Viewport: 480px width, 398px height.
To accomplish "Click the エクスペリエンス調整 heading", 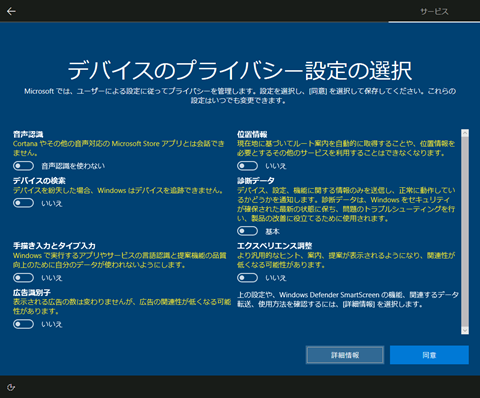I will tap(275, 246).
